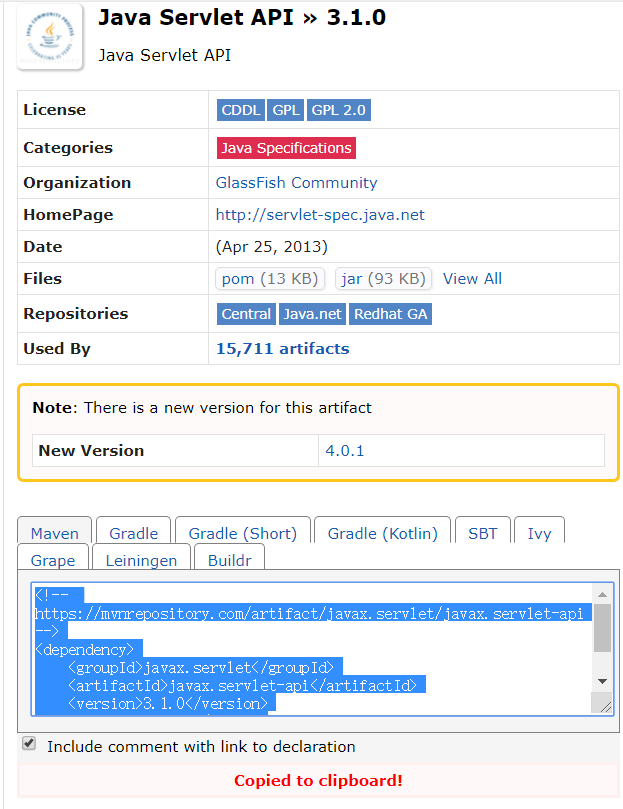Download the jar (93 KB) file
Screen dimensions: 623x809
pyautogui.click(x=383, y=279)
